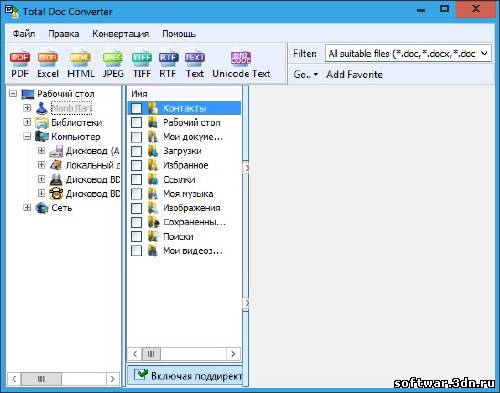Click the Загрузки folder icon

153,151
